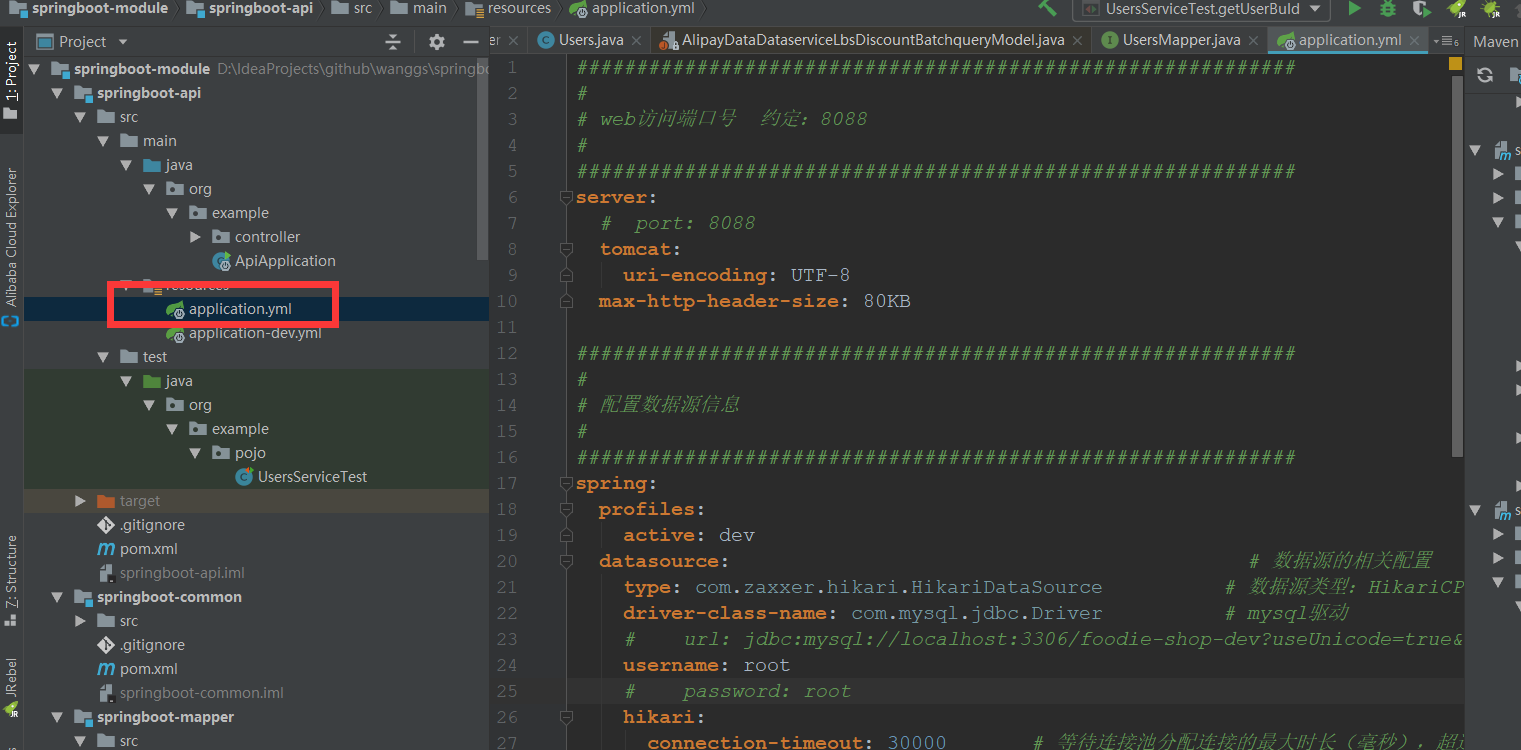Viewport: 1521px width, 750px height.
Task: Debug with JRebel bug icon
Action: [x=1491, y=9]
